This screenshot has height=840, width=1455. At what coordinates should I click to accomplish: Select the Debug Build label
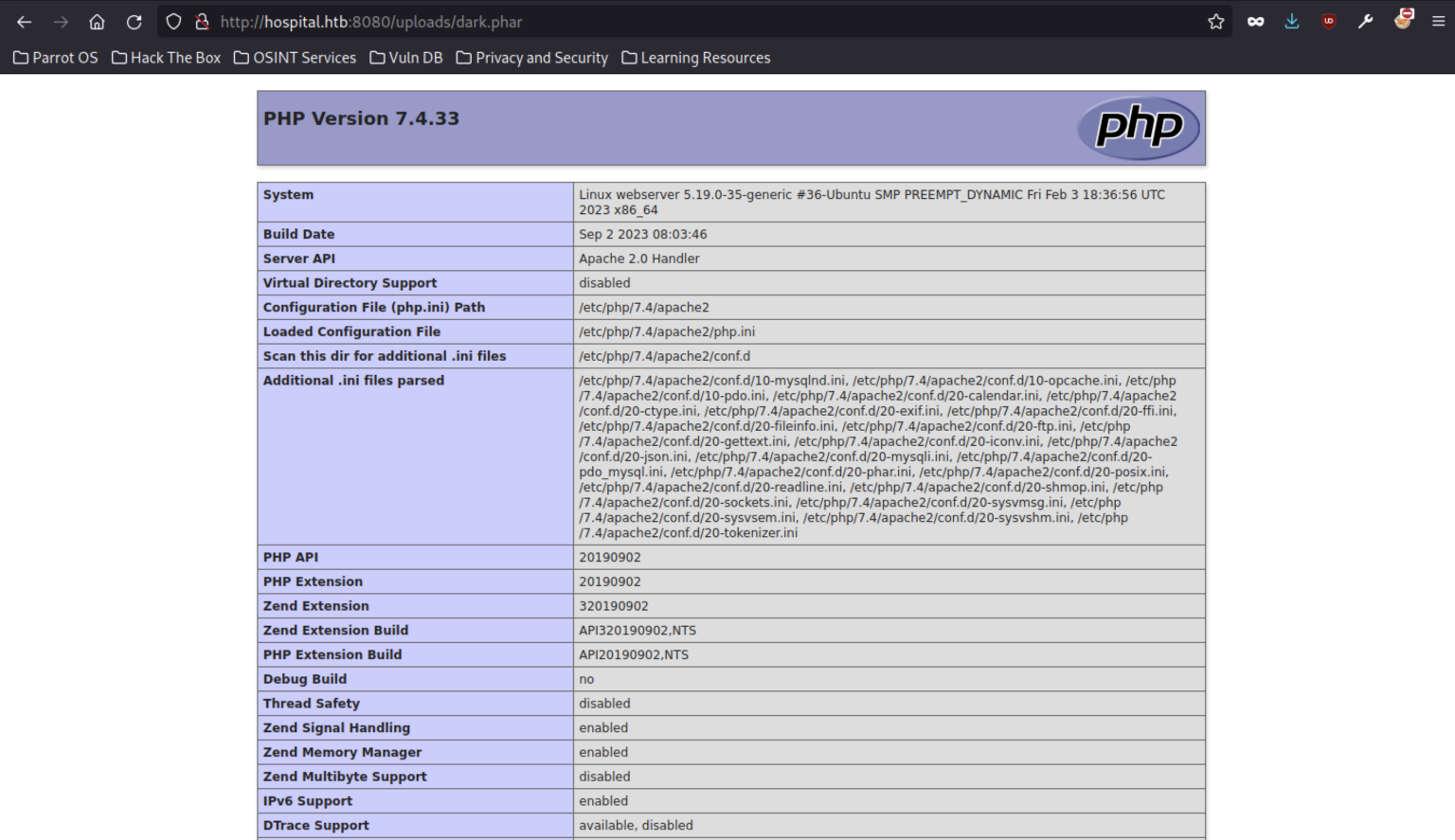pyautogui.click(x=305, y=679)
